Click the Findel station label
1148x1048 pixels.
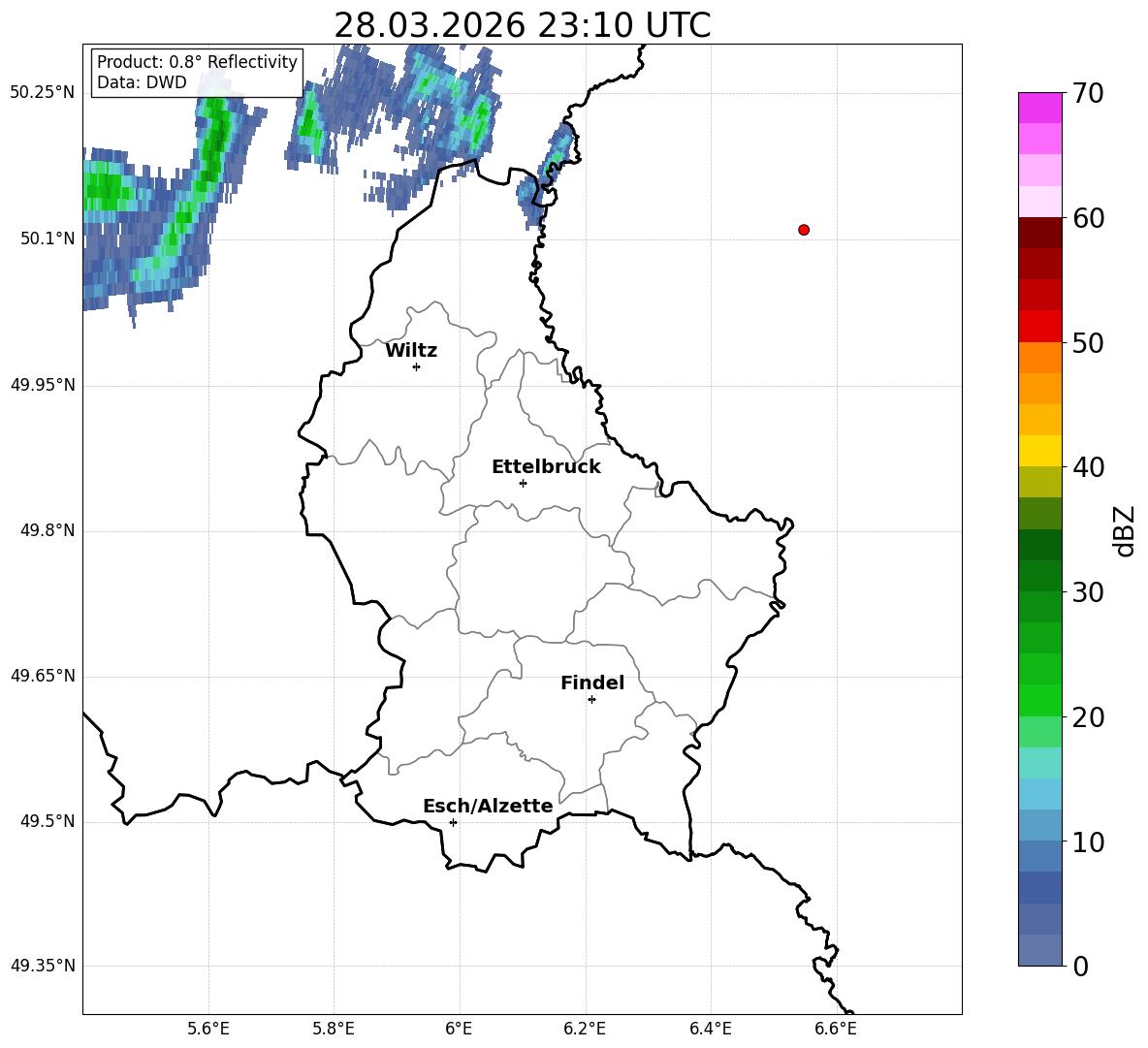pyautogui.click(x=592, y=683)
